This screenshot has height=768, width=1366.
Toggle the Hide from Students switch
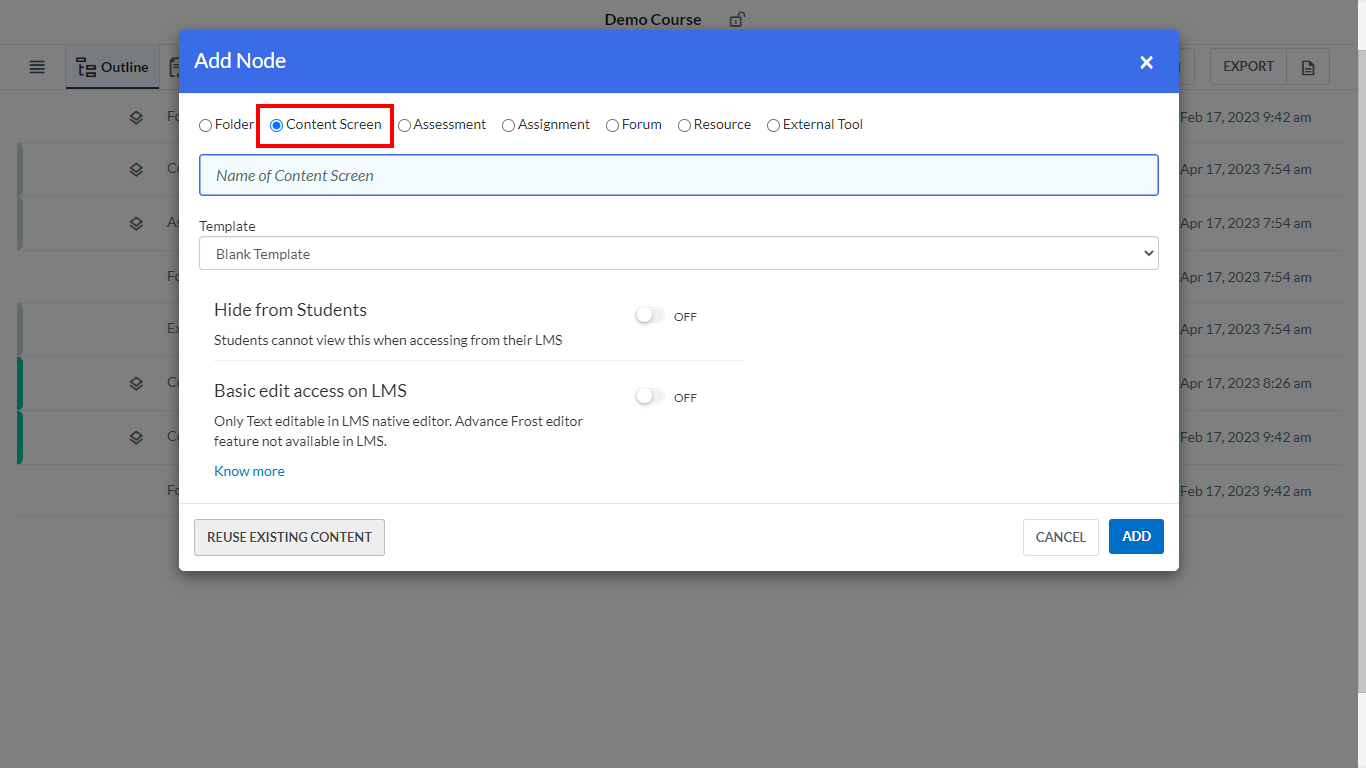pyautogui.click(x=649, y=316)
